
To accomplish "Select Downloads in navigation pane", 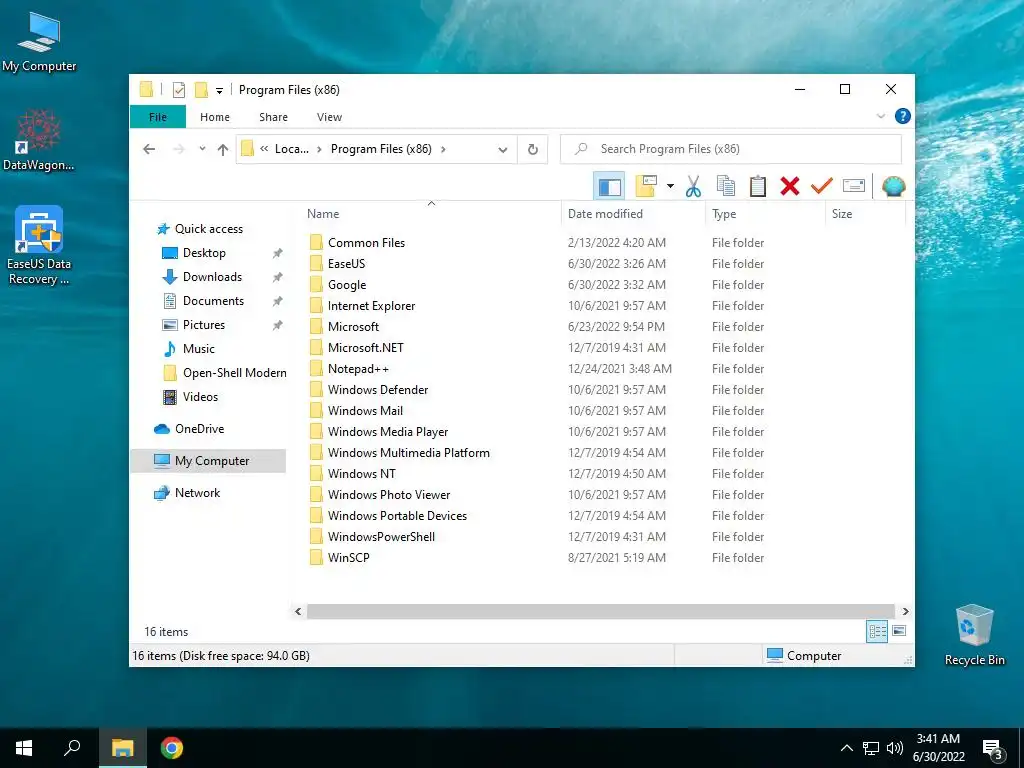I will tap(212, 277).
